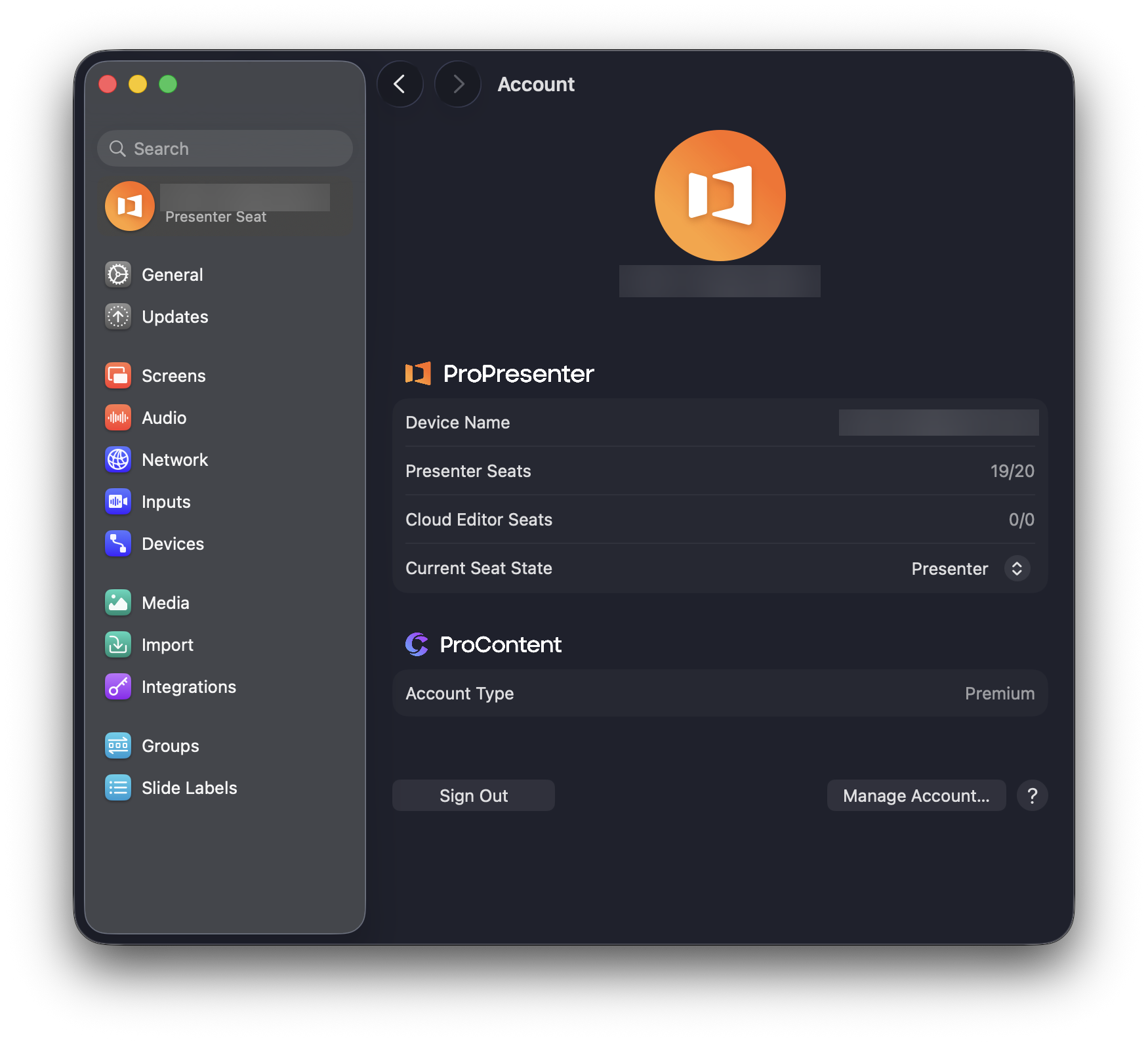The image size is (1148, 1042).
Task: Select the Integrations sidebar label
Action: click(x=189, y=687)
